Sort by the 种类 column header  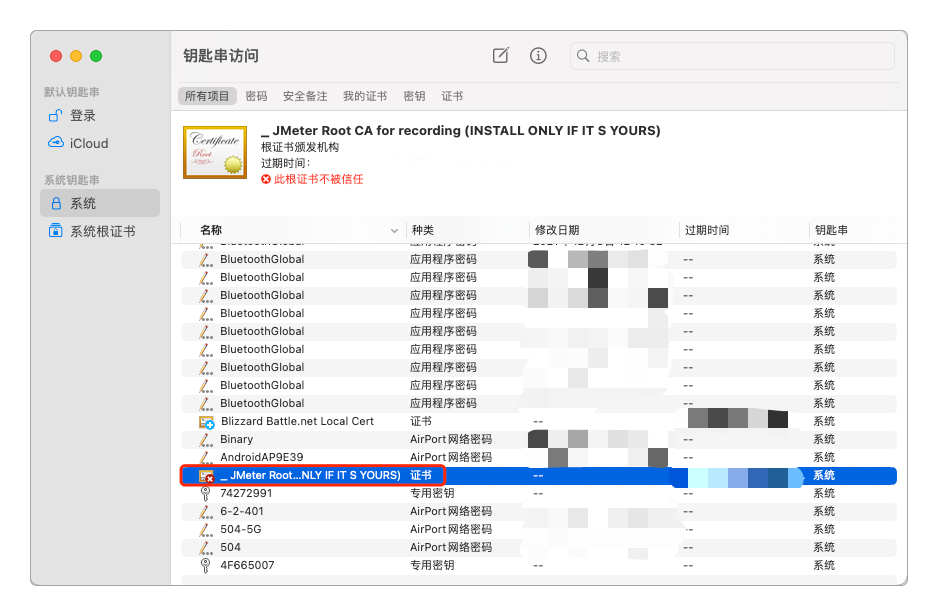(422, 230)
